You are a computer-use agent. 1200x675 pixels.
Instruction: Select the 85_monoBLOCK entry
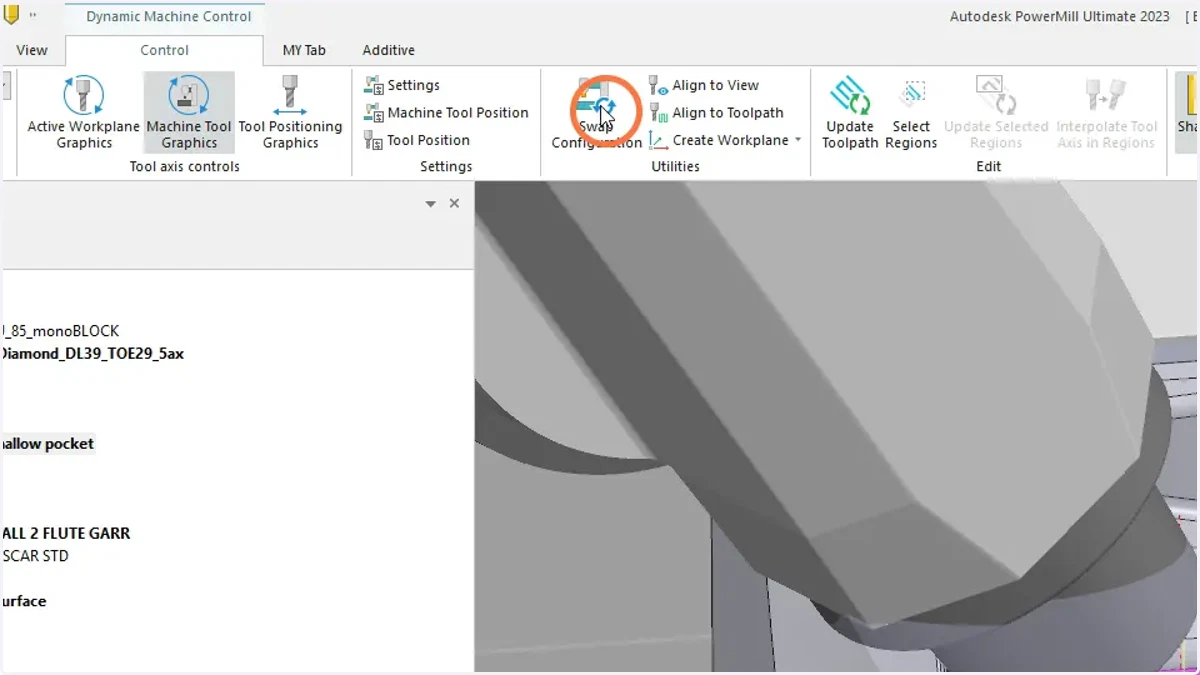(x=60, y=331)
